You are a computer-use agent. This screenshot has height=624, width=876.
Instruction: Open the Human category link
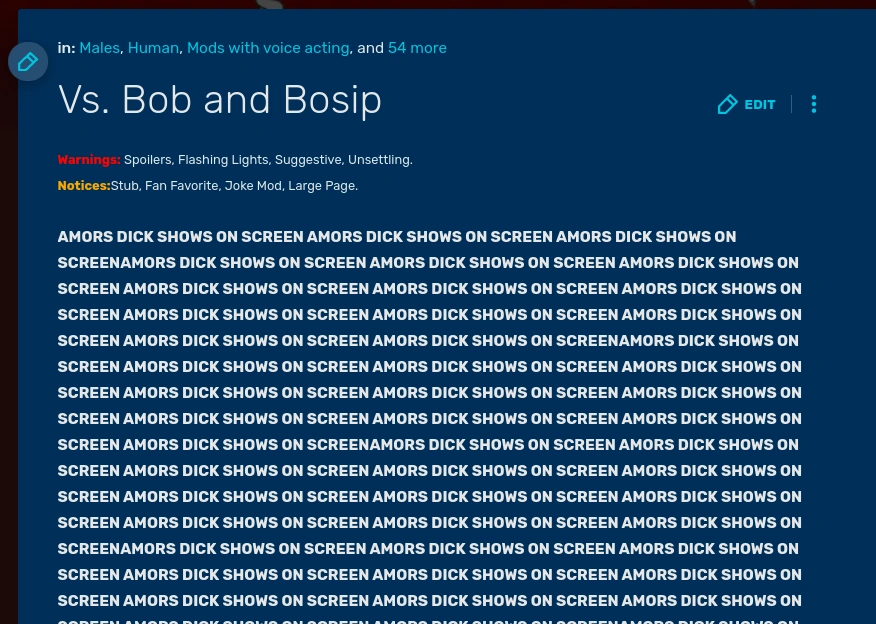point(153,48)
